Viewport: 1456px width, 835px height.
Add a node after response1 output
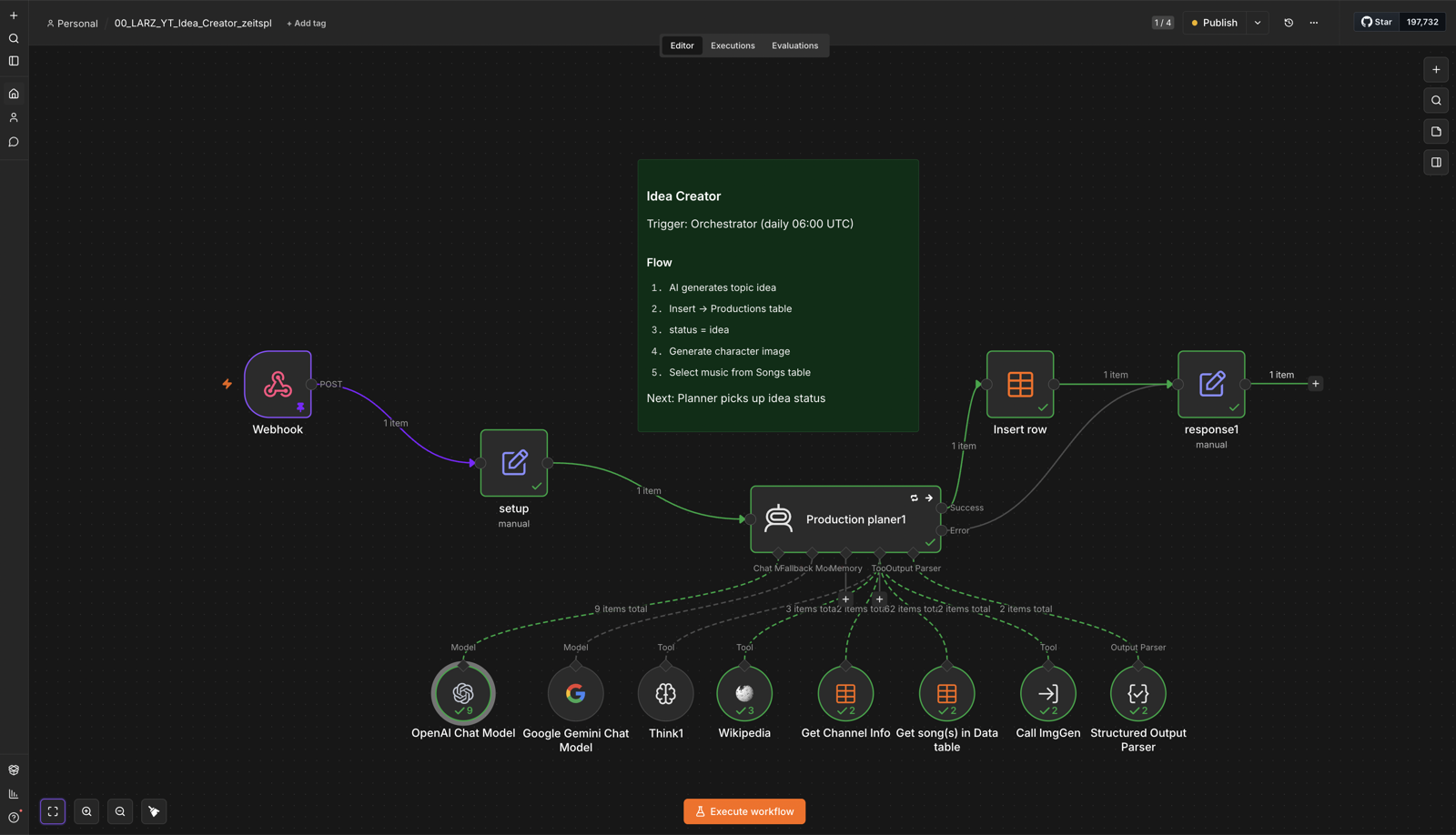click(x=1315, y=384)
